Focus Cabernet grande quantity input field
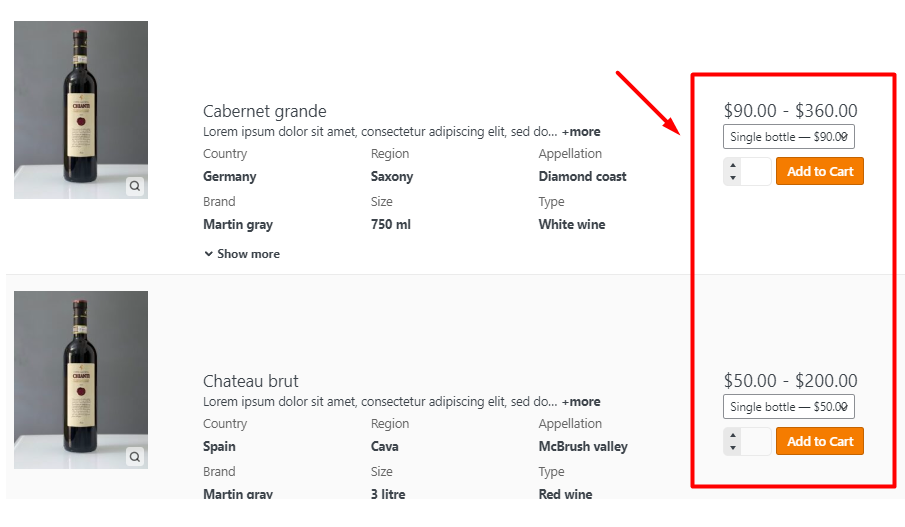This screenshot has height=527, width=905. [x=756, y=171]
